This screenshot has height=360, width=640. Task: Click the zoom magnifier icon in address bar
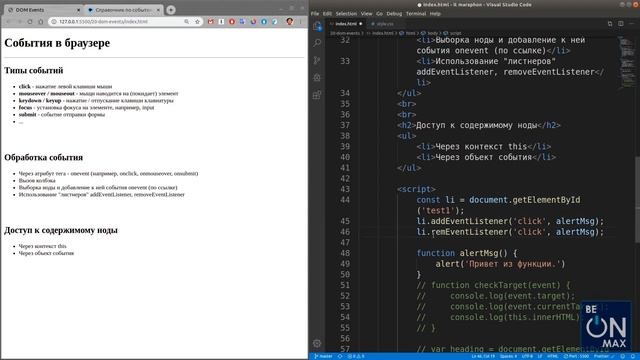click(187, 22)
